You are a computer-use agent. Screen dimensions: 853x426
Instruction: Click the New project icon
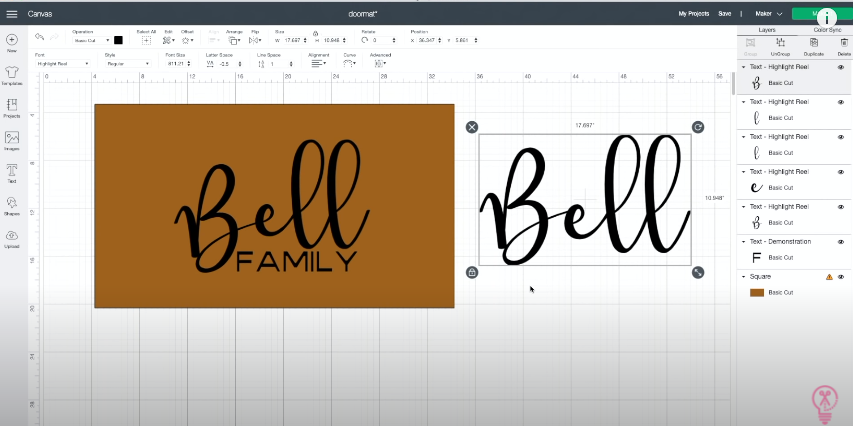click(11, 40)
